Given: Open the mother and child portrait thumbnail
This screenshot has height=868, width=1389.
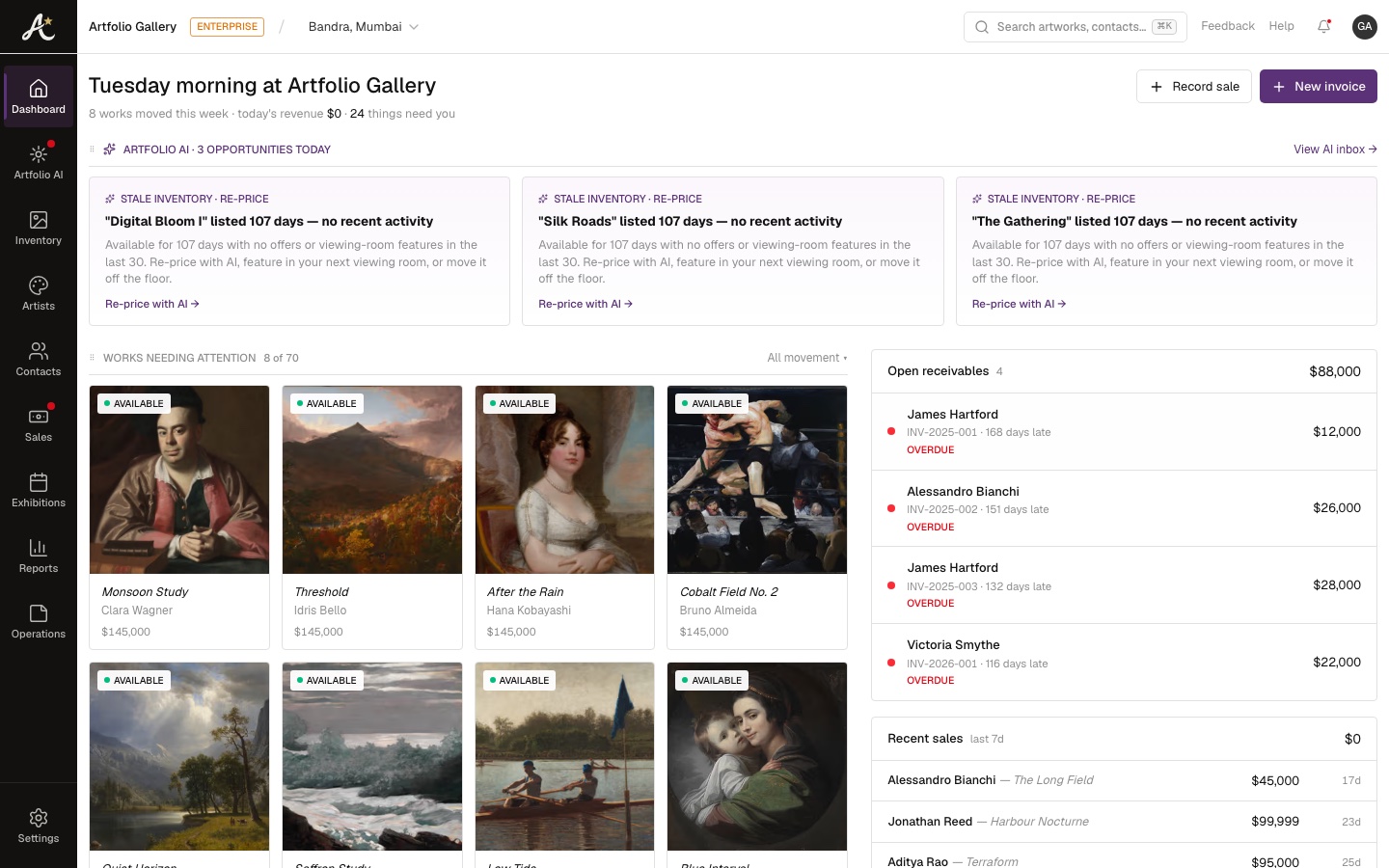Looking at the screenshot, I should [757, 756].
